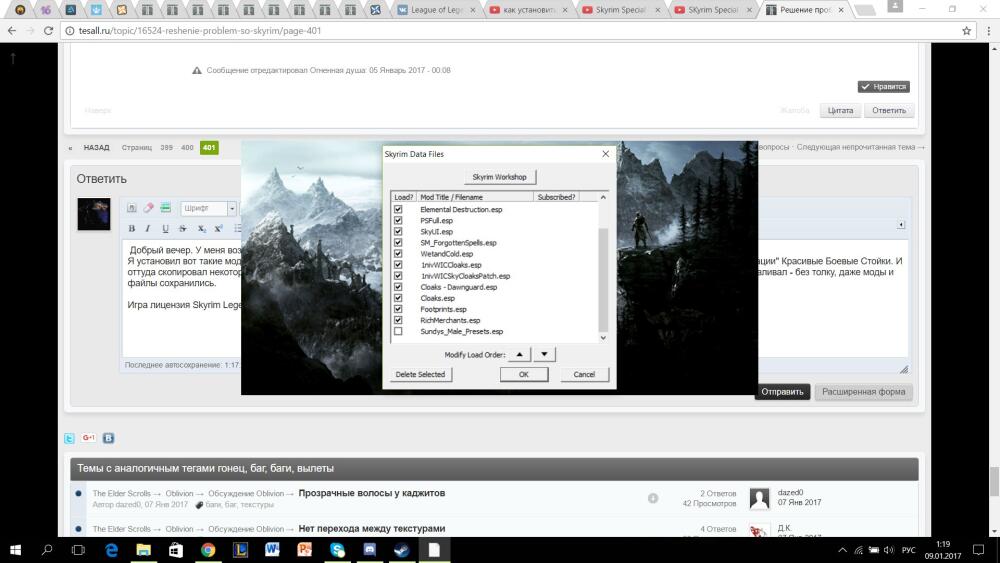Click Delete Selected button
1000x563 pixels.
[x=420, y=374]
